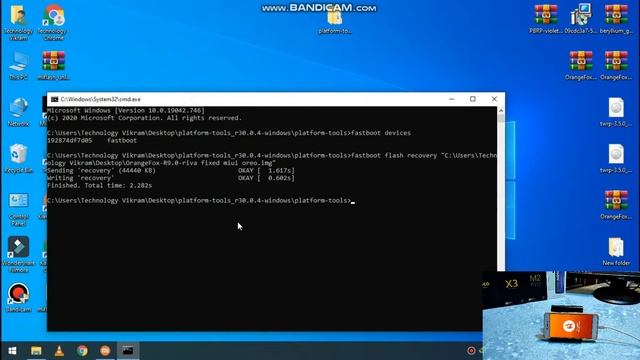
Task: Select the New folder desktop icon
Action: click(616, 251)
